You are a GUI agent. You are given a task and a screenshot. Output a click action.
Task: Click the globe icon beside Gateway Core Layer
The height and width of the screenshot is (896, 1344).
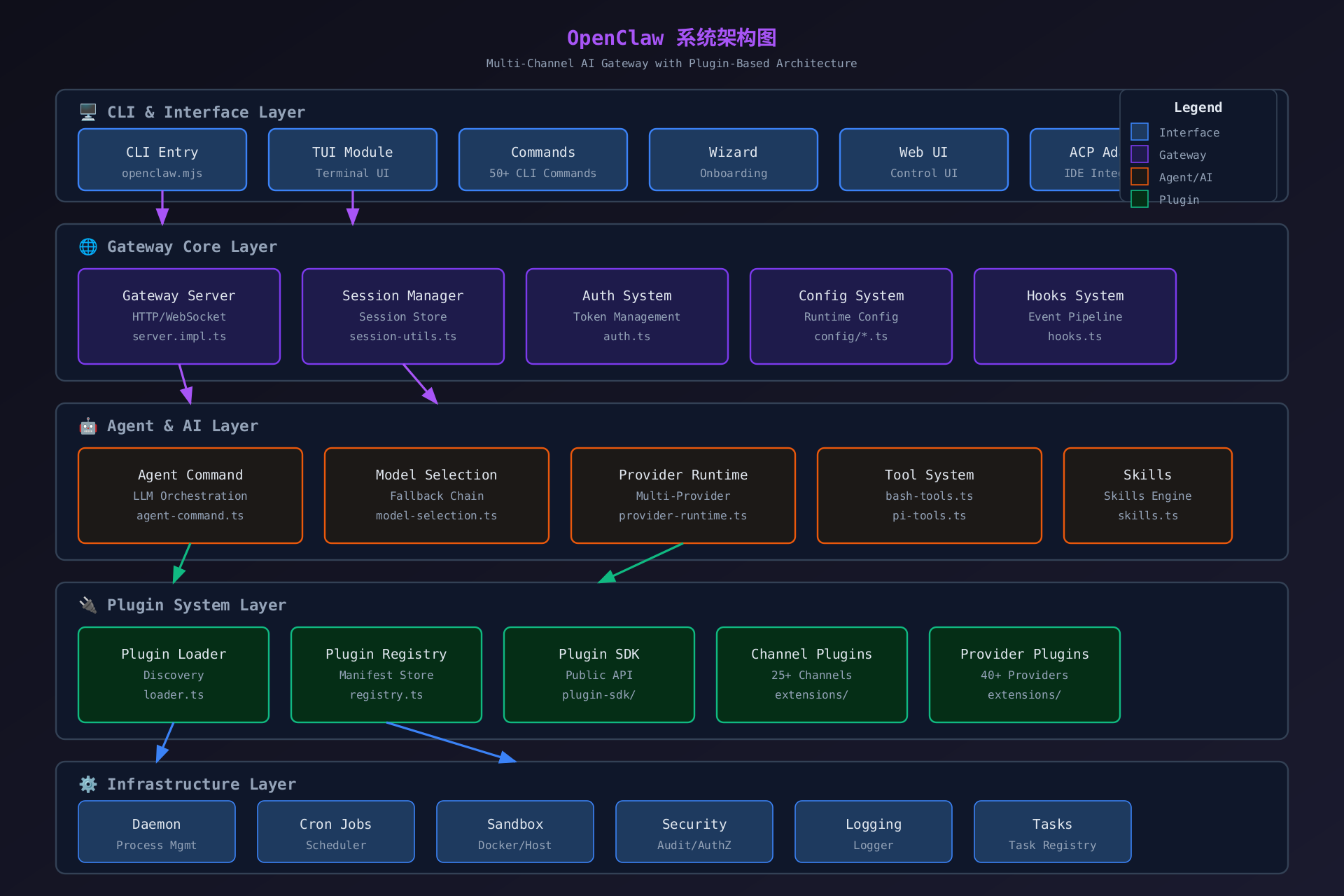[88, 246]
